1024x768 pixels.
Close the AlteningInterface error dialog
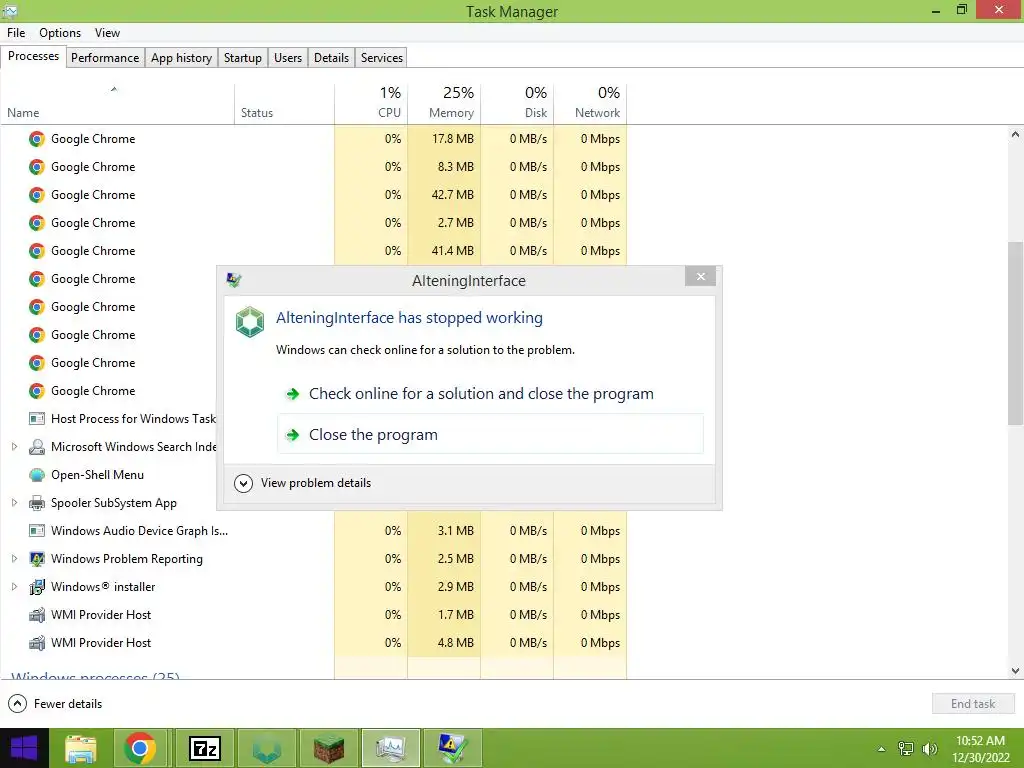tap(700, 277)
